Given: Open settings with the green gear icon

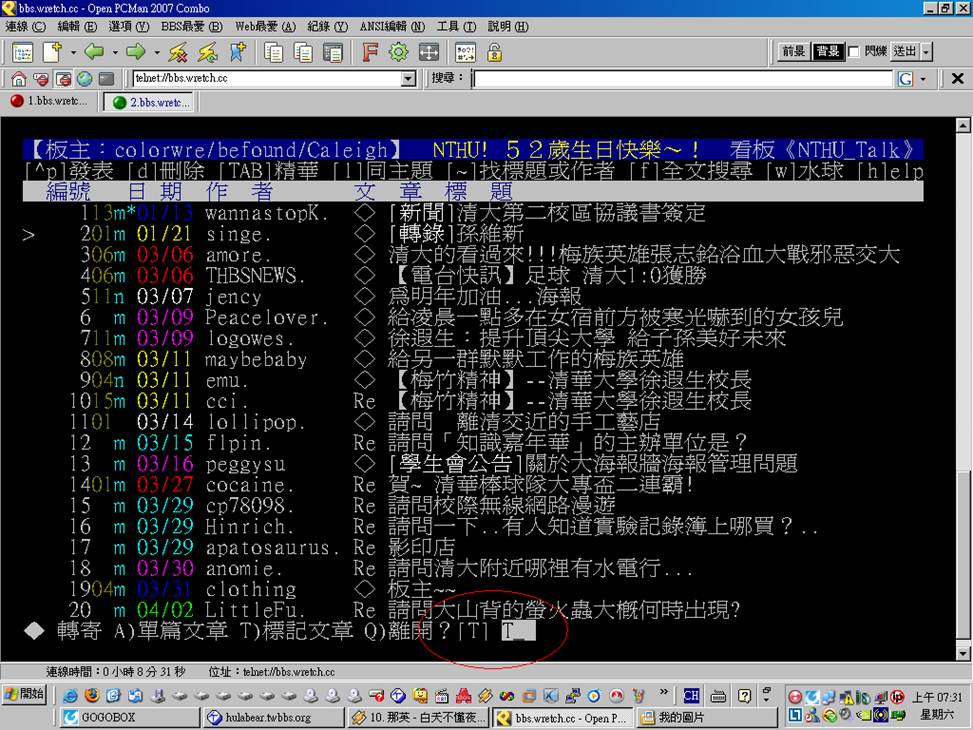Looking at the screenshot, I should tap(399, 52).
